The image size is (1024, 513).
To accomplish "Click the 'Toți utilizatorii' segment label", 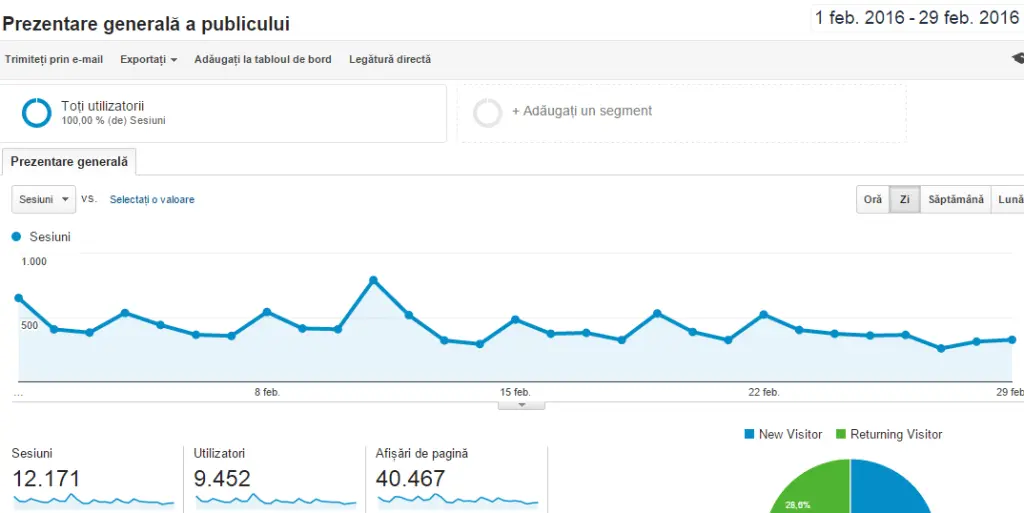I will click(103, 106).
